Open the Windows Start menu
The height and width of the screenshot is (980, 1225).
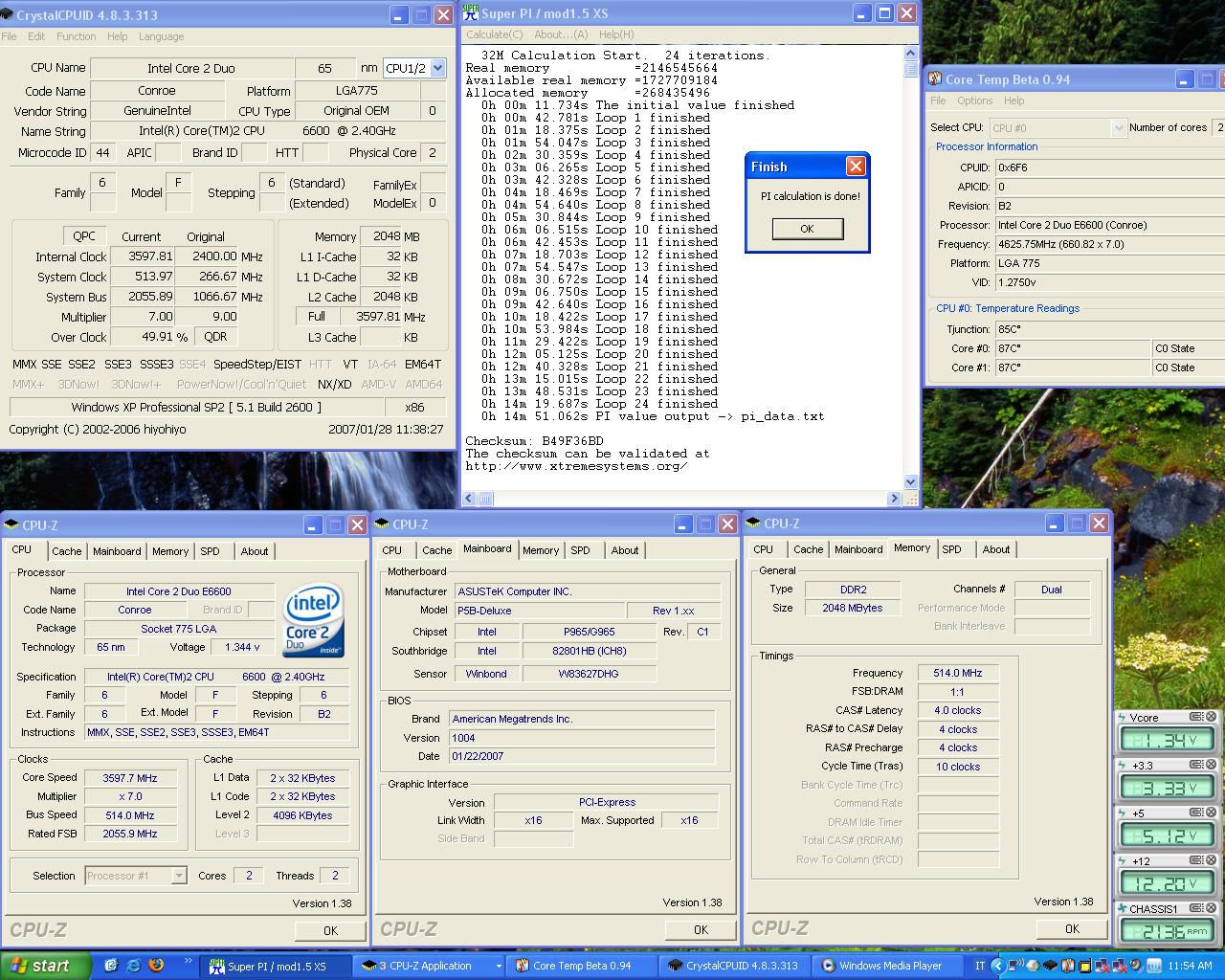[x=46, y=966]
